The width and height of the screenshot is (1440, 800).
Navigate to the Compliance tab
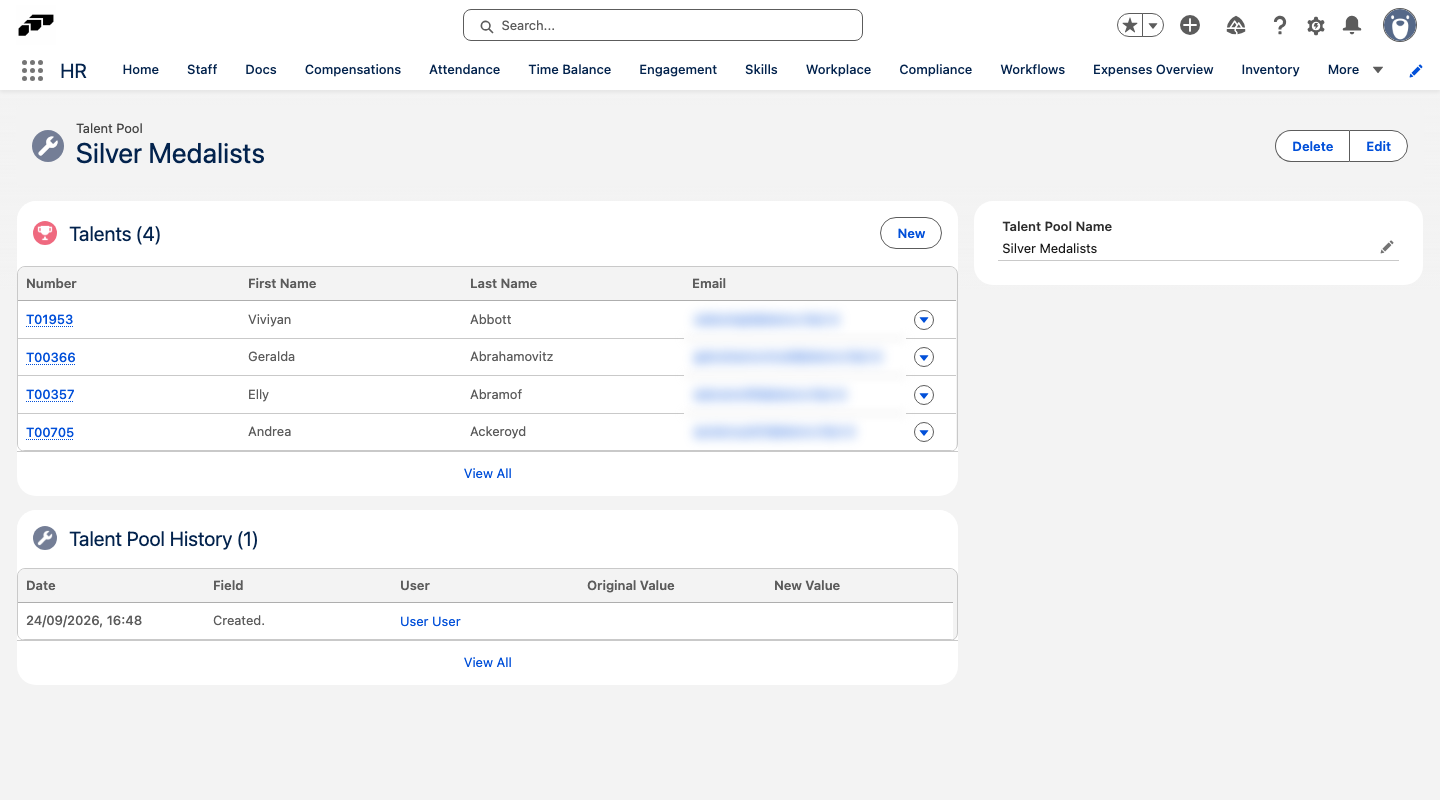[x=936, y=70]
